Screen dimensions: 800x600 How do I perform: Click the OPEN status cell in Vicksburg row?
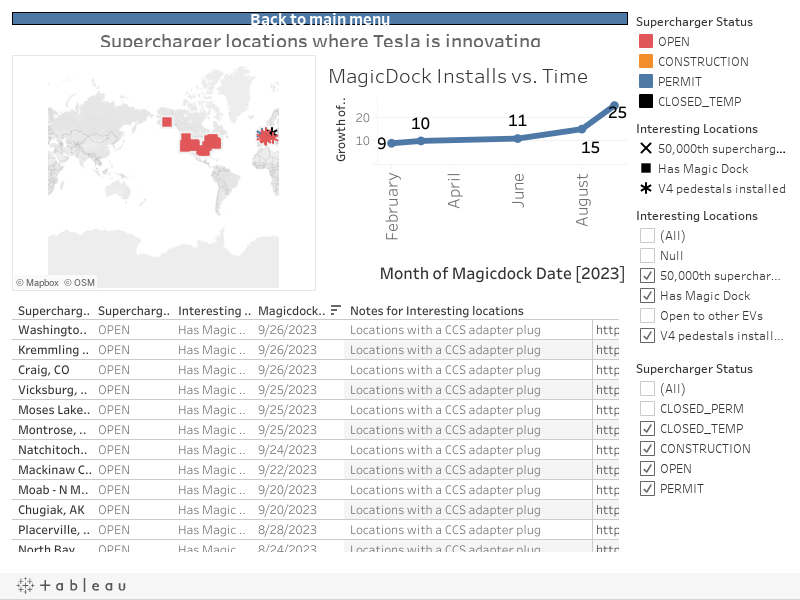click(x=114, y=390)
